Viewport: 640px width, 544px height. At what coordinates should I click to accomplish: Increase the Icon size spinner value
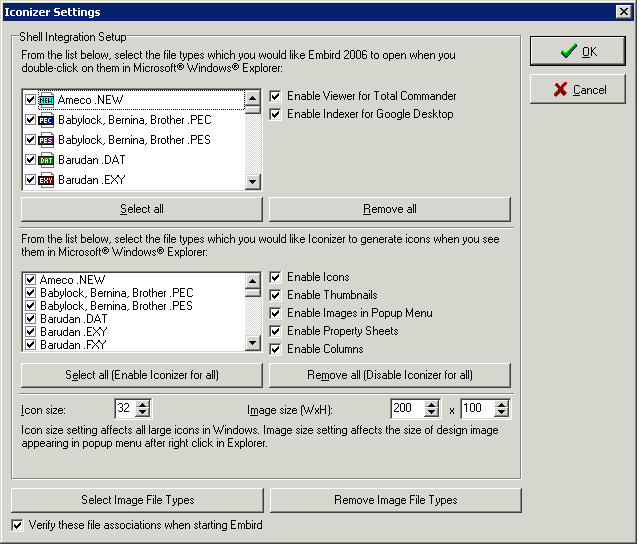142,404
